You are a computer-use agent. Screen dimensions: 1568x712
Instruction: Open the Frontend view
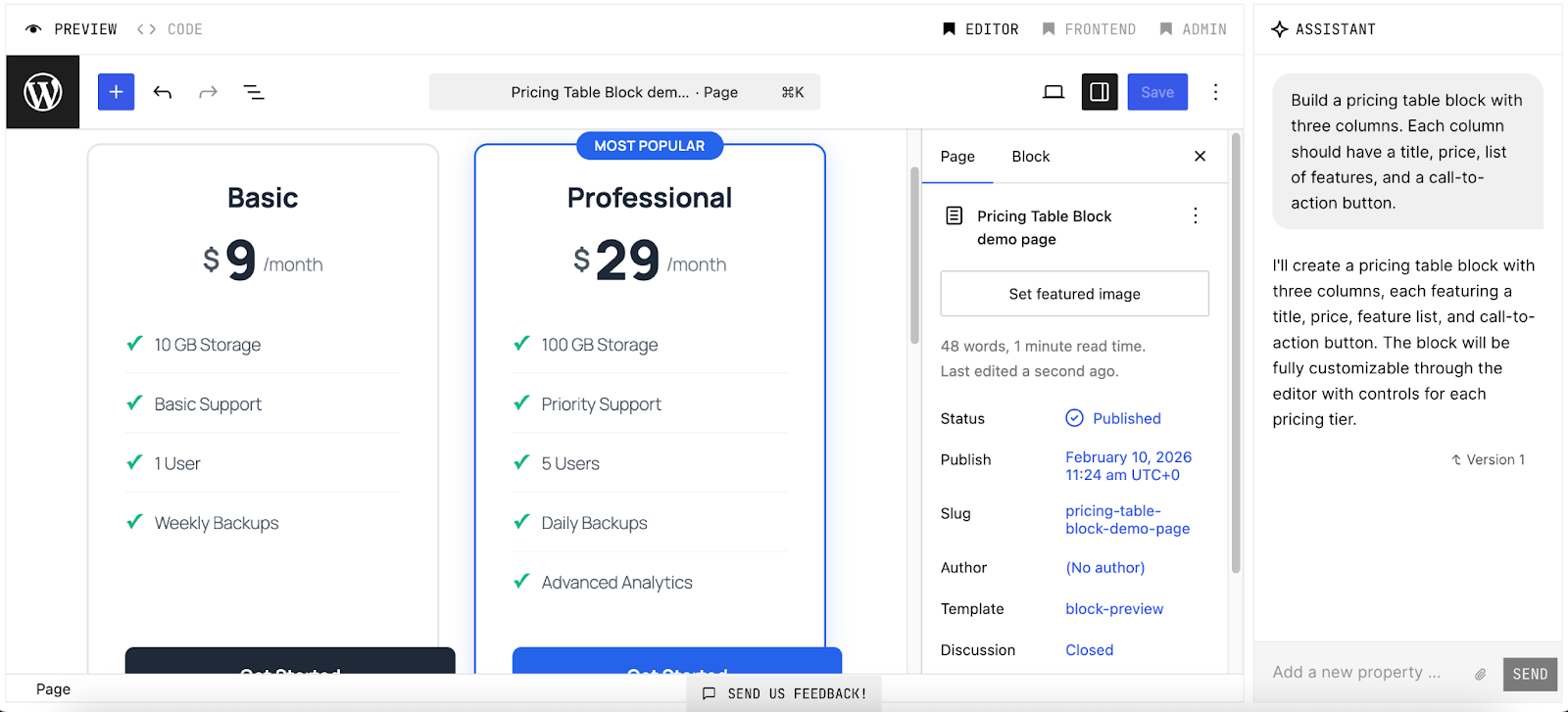click(1089, 29)
